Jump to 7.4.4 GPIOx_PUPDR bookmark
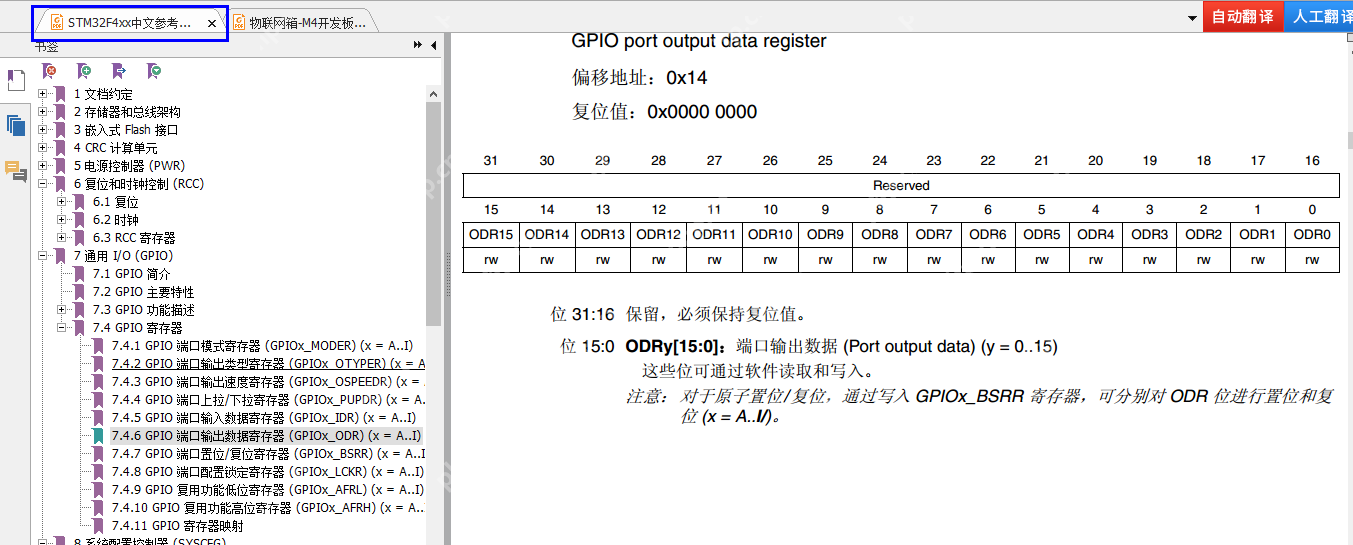Screen dimensions: 1353x545 268,400
